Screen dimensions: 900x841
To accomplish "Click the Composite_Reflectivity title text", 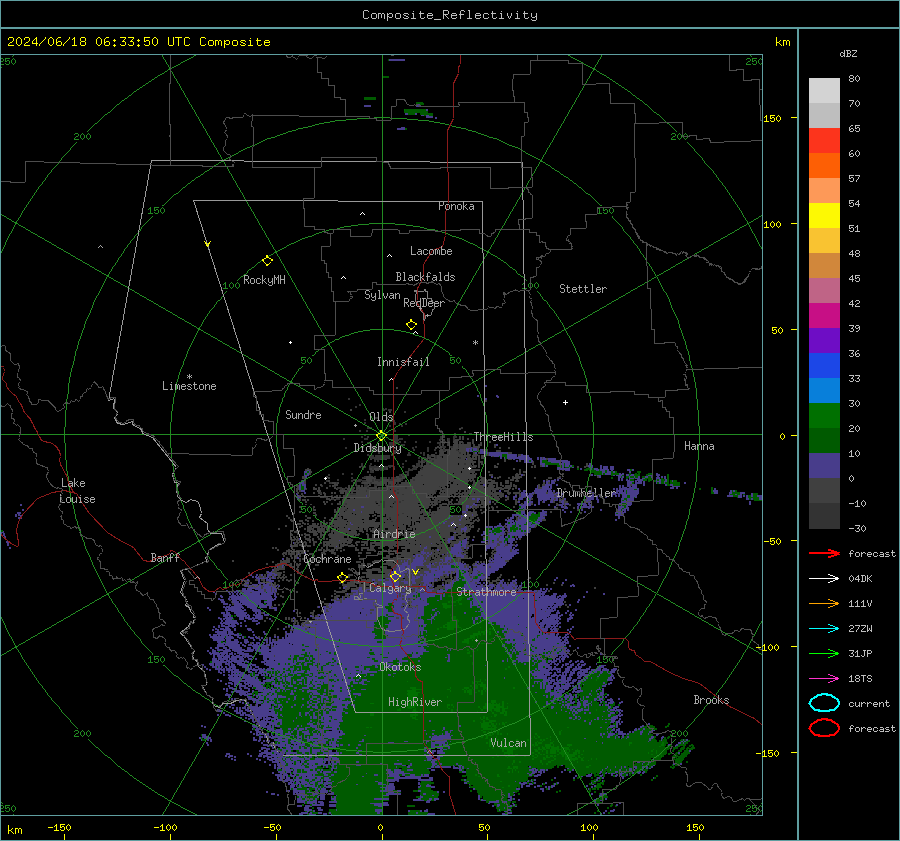I will pyautogui.click(x=450, y=15).
